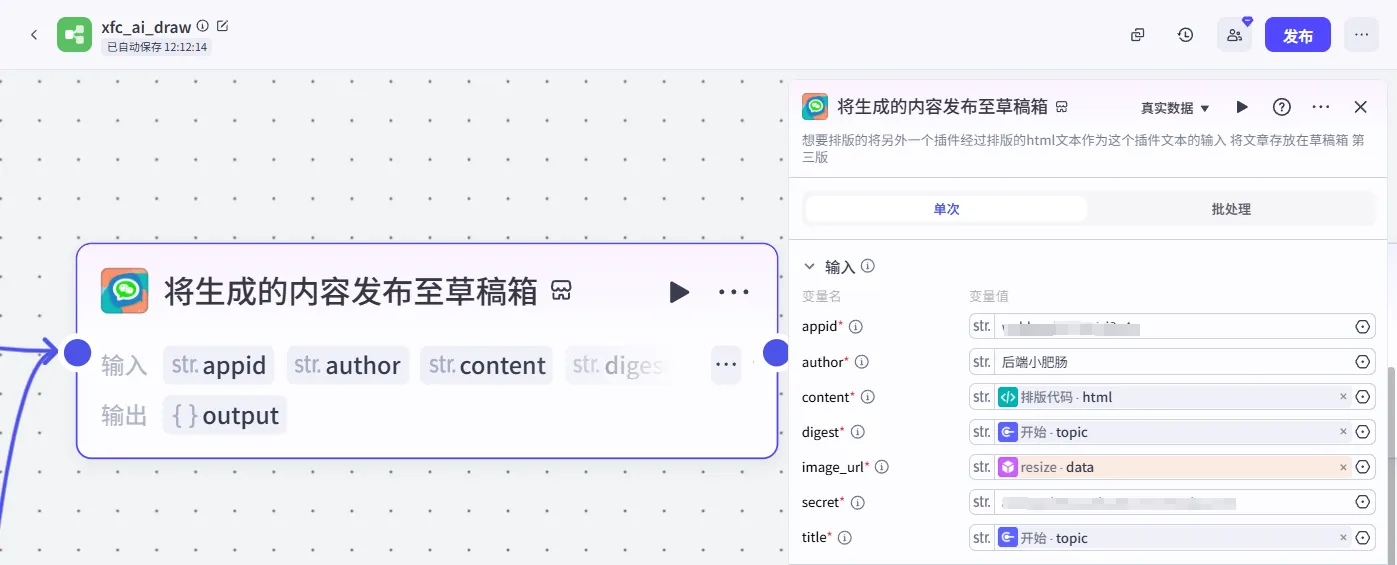The width and height of the screenshot is (1397, 565).
Task: Open the 真实数据 dropdown
Action: click(1175, 107)
